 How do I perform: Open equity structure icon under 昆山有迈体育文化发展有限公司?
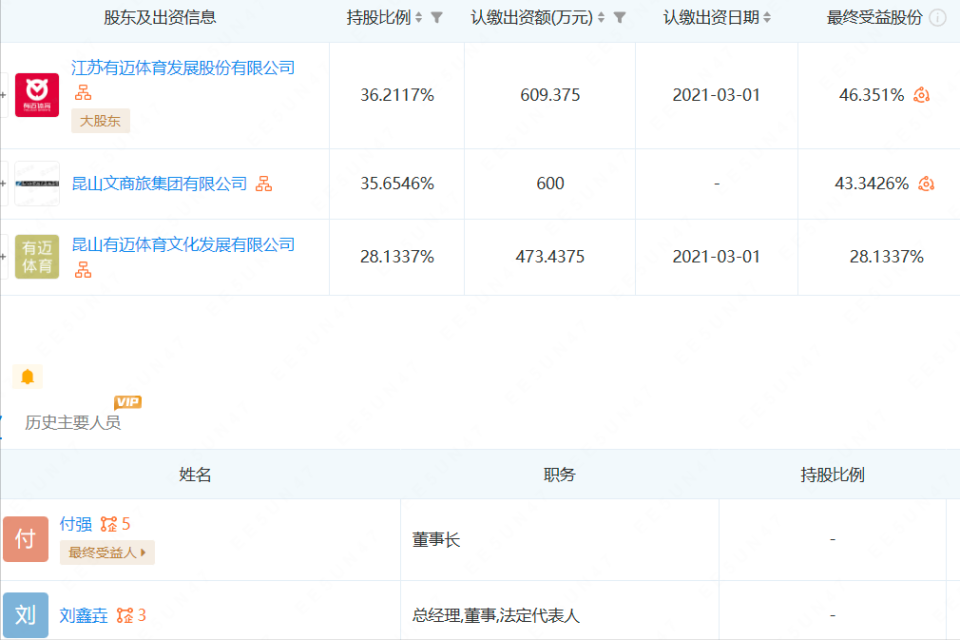point(83,269)
